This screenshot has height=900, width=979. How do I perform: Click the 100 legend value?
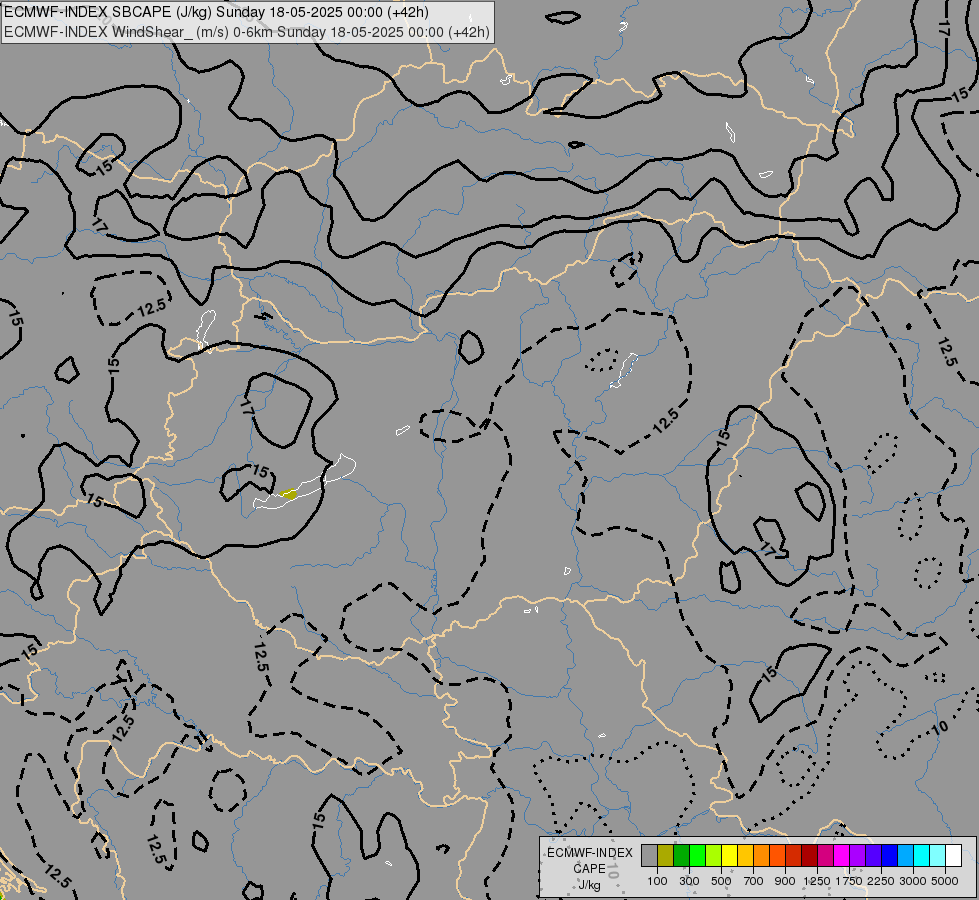pyautogui.click(x=657, y=881)
